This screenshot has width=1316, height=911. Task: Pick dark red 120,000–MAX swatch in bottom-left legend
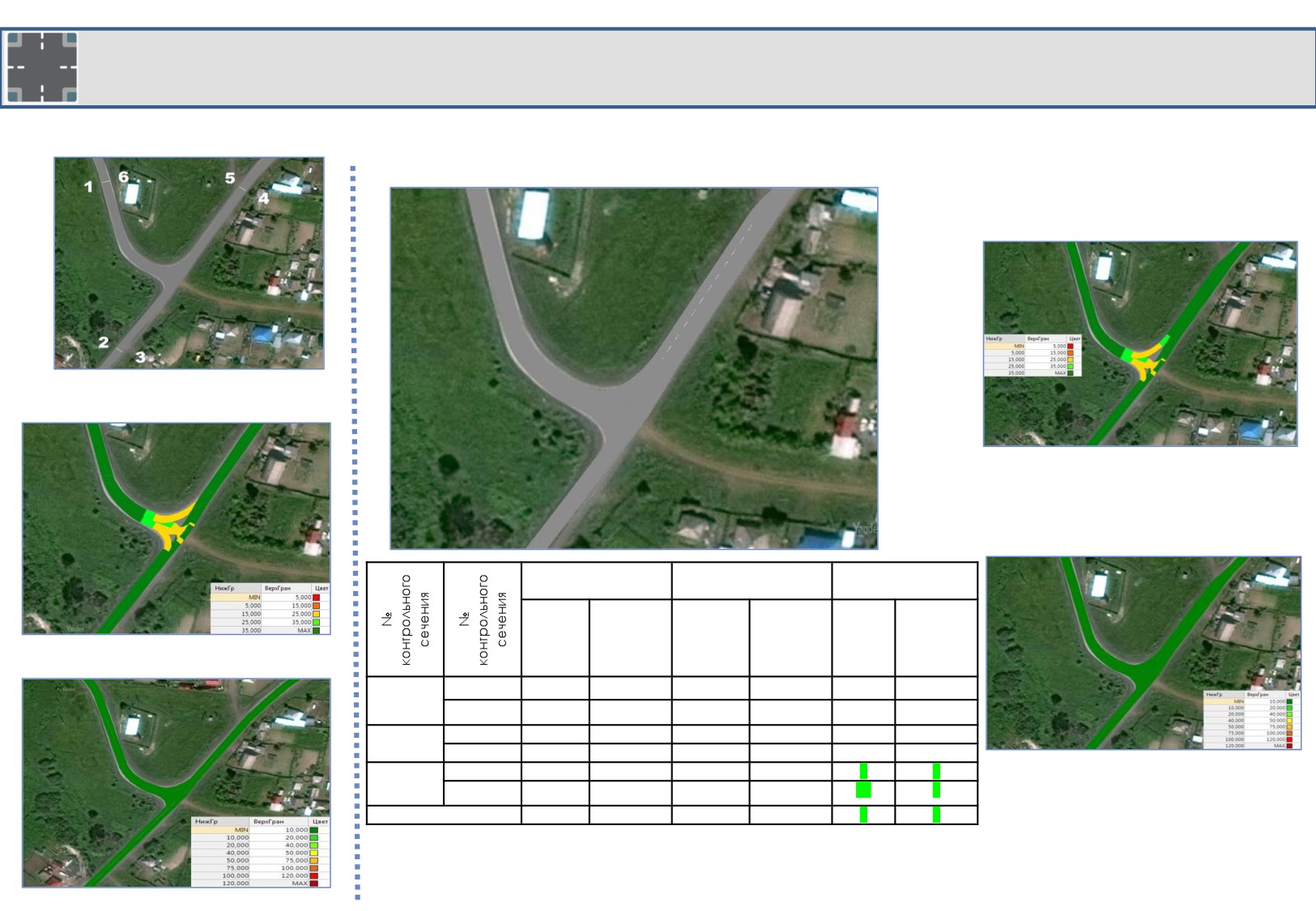314,883
